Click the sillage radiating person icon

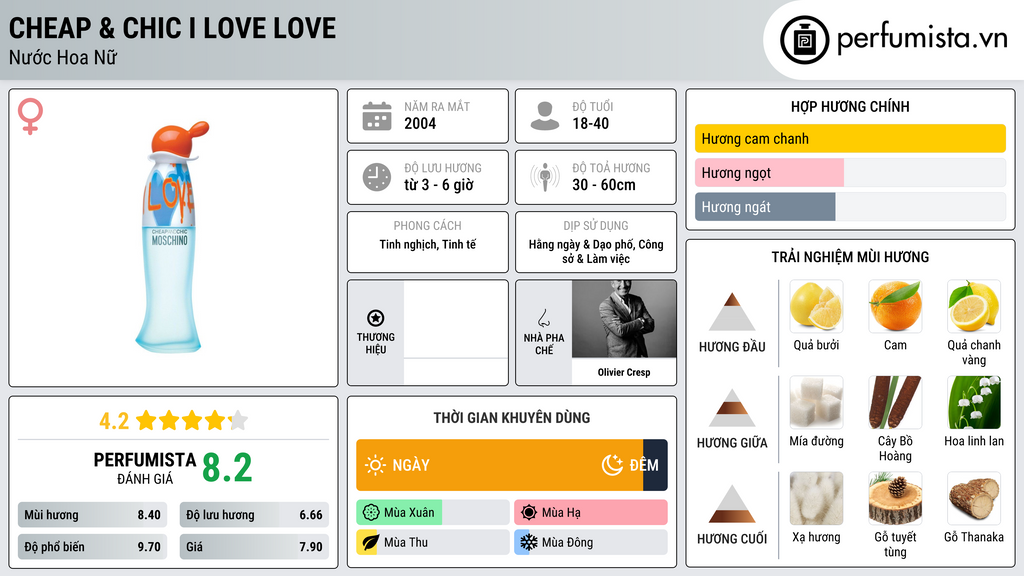[545, 177]
